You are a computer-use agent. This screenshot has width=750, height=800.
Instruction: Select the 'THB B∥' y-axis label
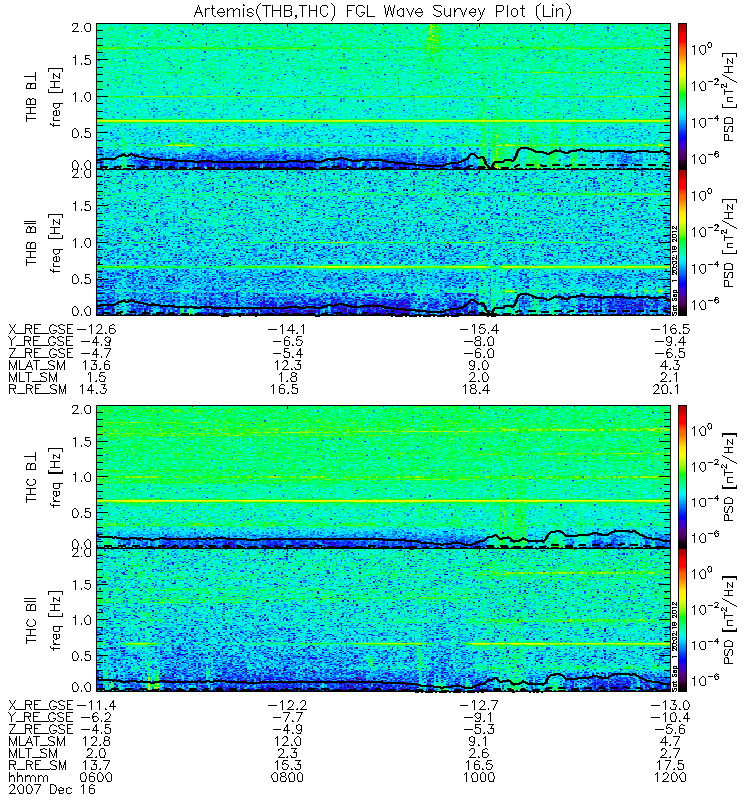[32, 243]
